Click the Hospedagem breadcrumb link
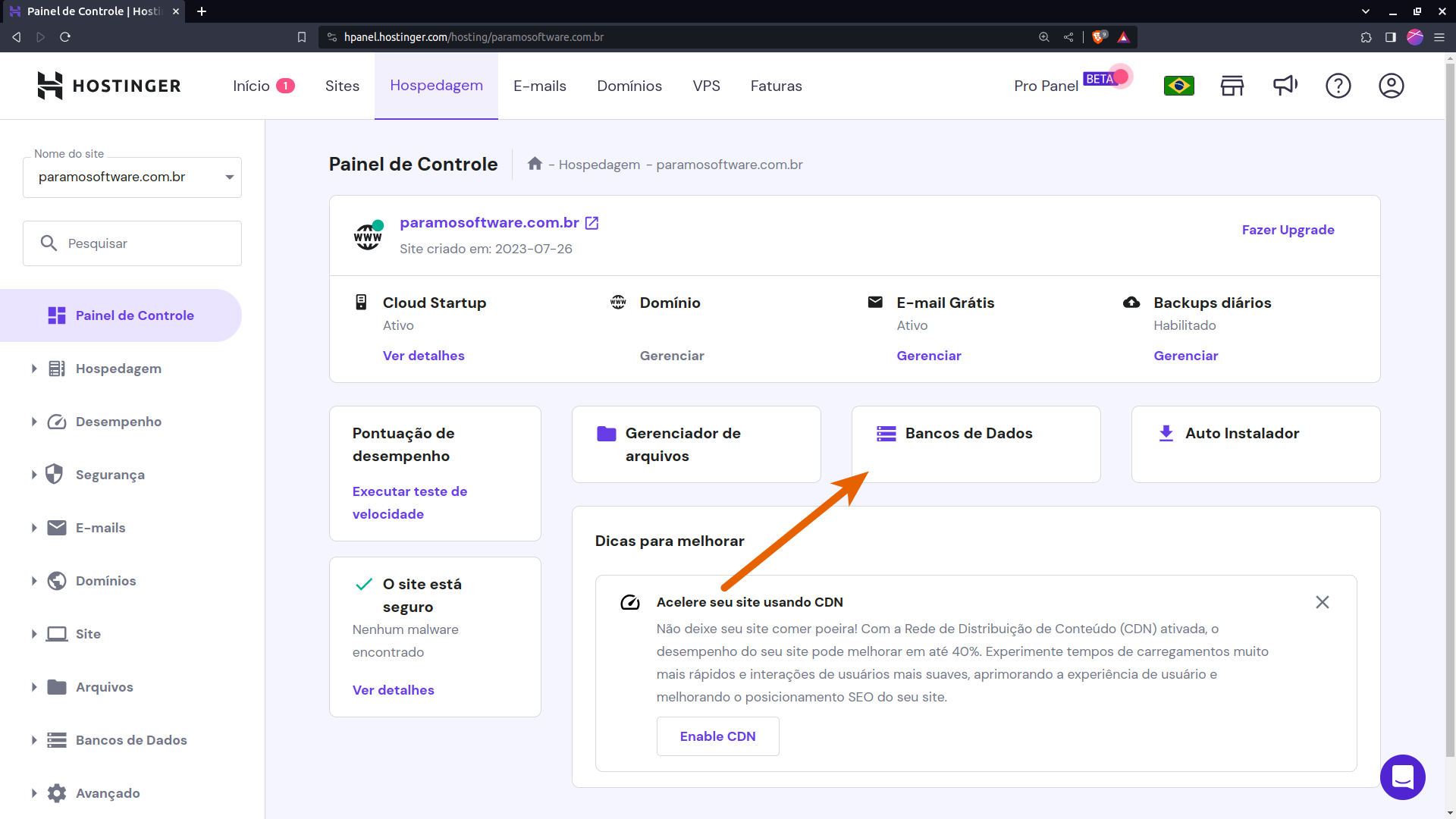This screenshot has width=1456, height=819. (x=599, y=165)
